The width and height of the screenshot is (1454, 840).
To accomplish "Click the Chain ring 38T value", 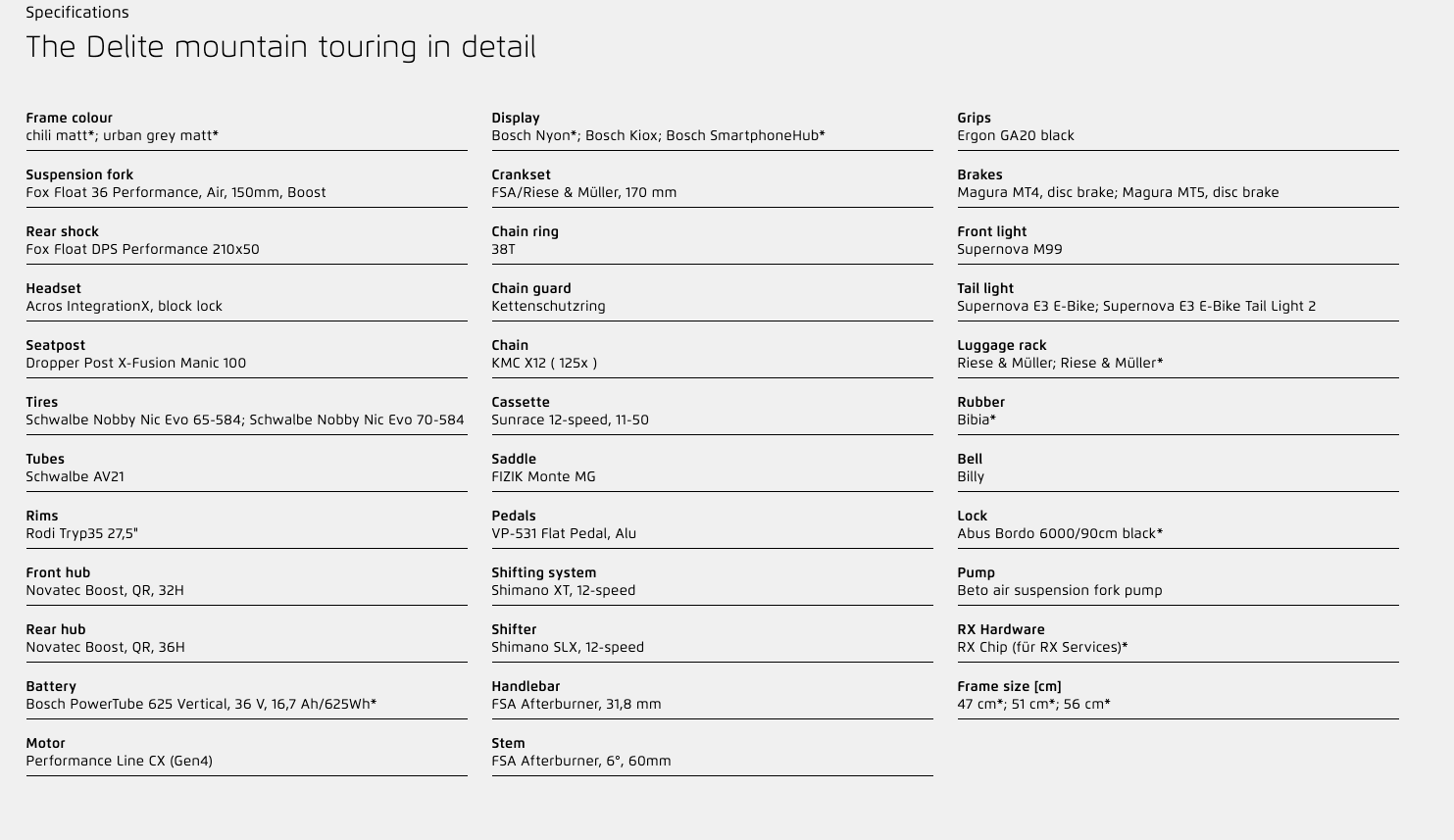I will click(x=504, y=250).
